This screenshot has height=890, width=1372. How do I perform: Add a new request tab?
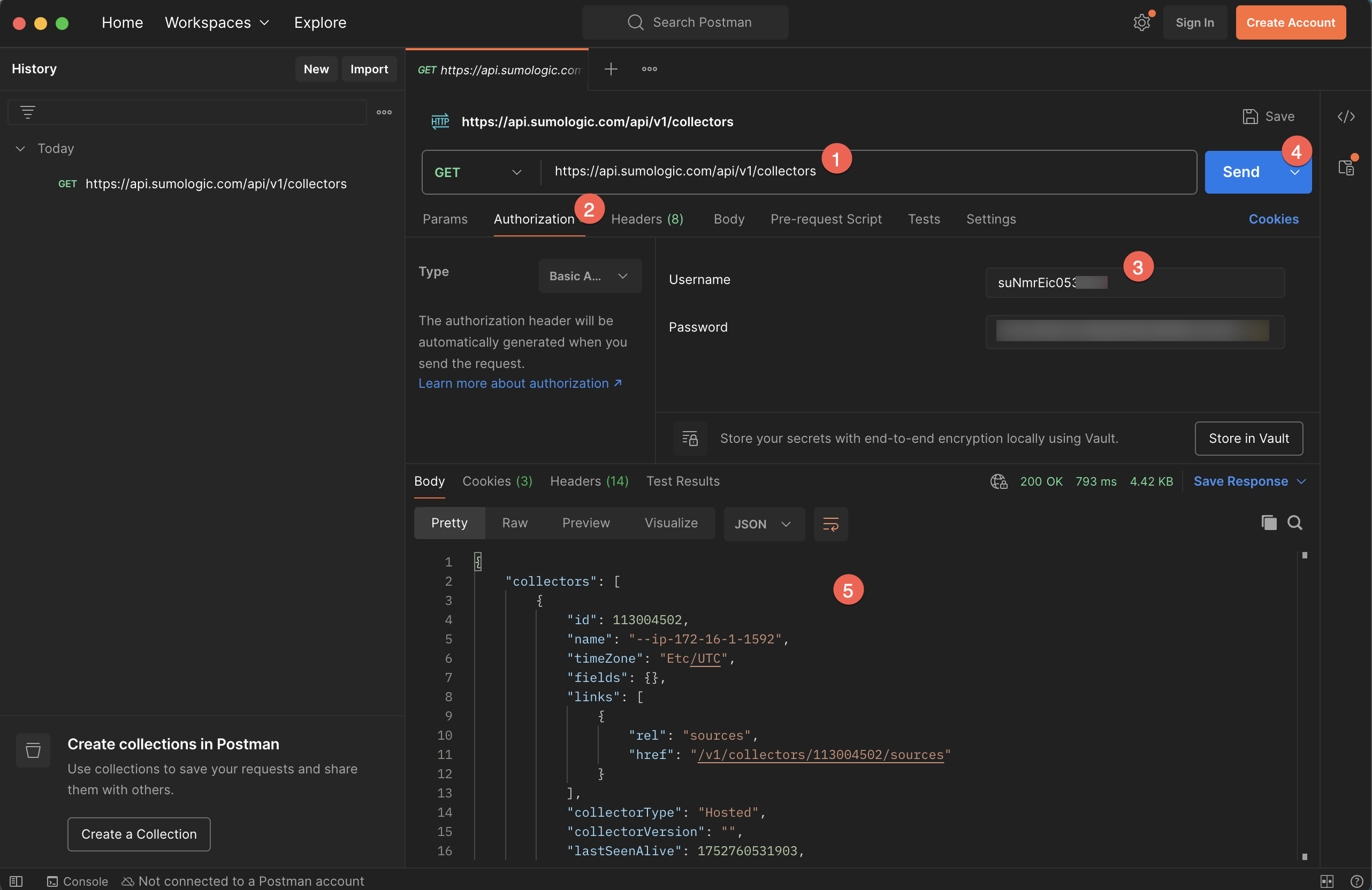pyautogui.click(x=611, y=69)
